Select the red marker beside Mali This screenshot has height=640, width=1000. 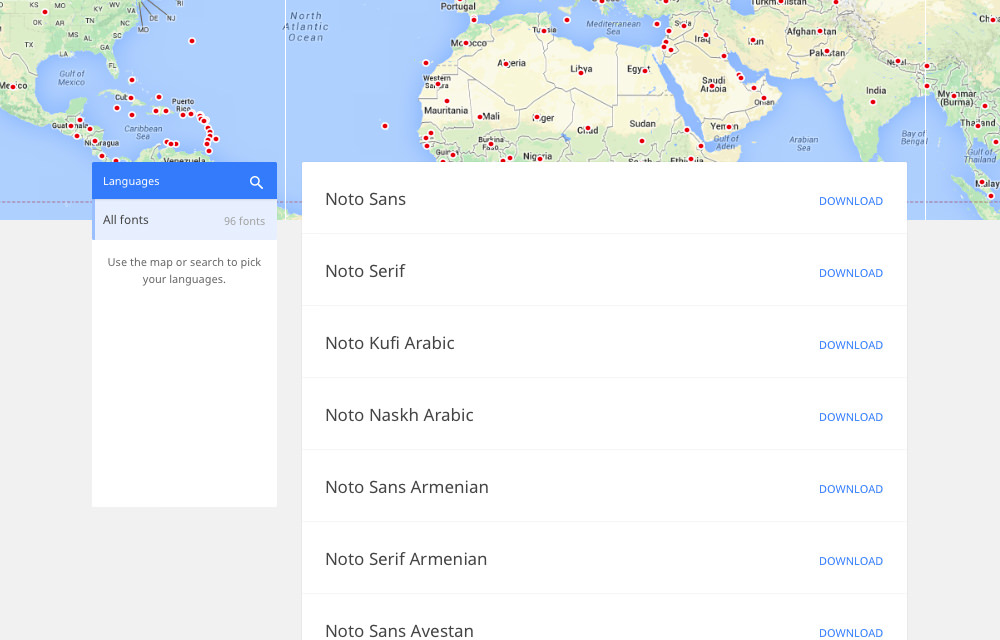tap(480, 117)
